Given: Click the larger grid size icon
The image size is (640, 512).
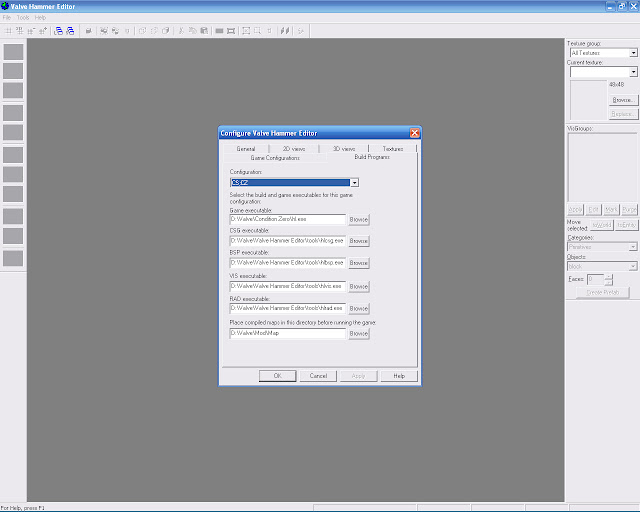Looking at the screenshot, I should 43,31.
